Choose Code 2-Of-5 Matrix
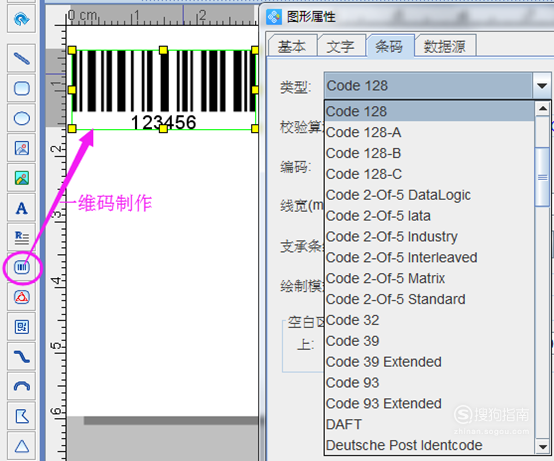 tap(429, 278)
